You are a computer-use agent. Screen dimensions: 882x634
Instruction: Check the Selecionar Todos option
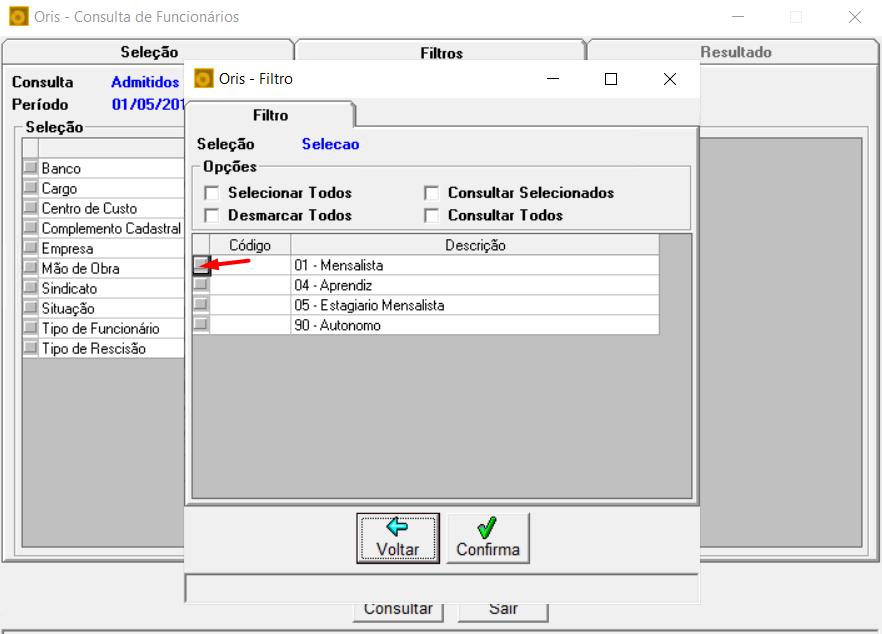(212, 193)
